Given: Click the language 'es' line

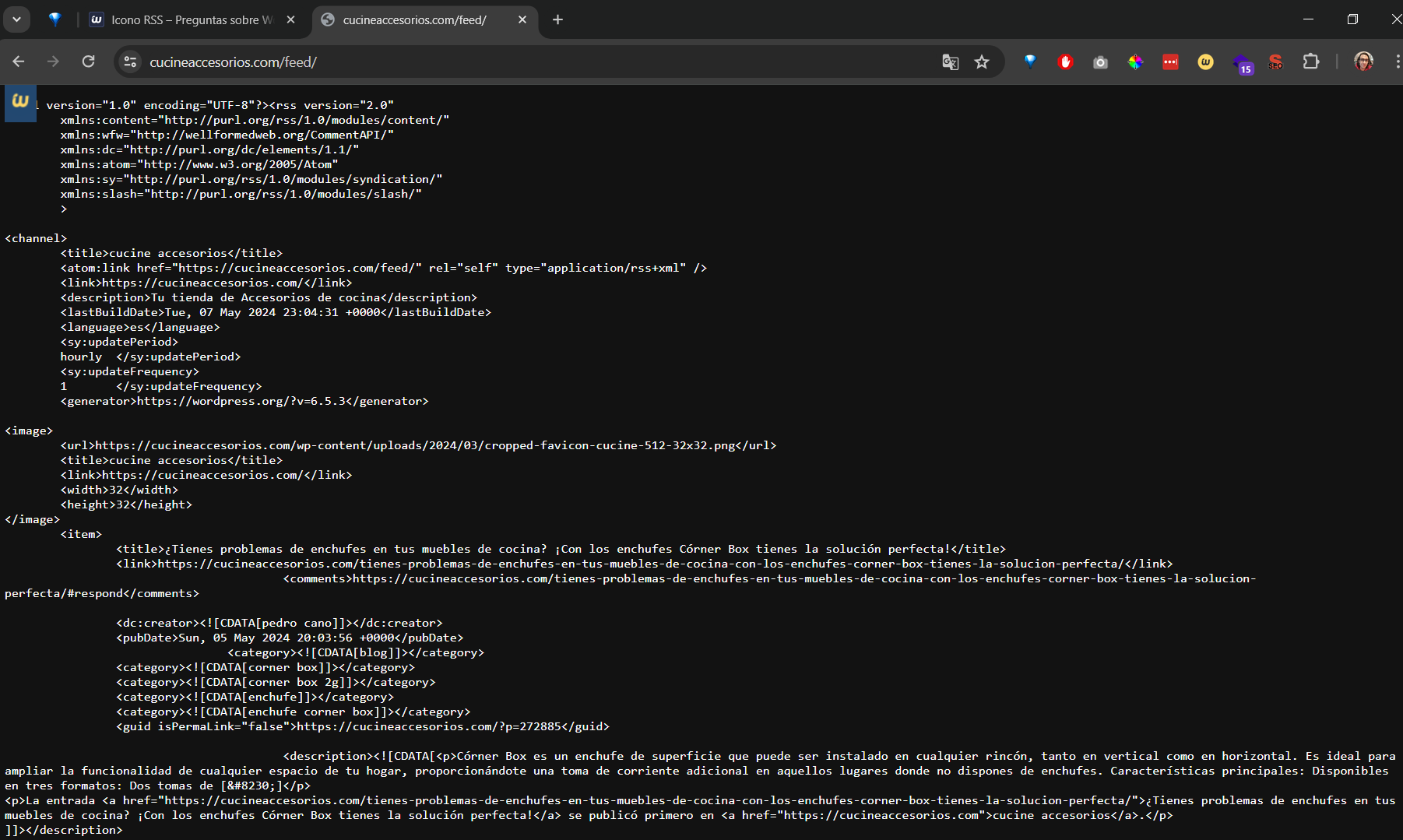Looking at the screenshot, I should point(140,327).
